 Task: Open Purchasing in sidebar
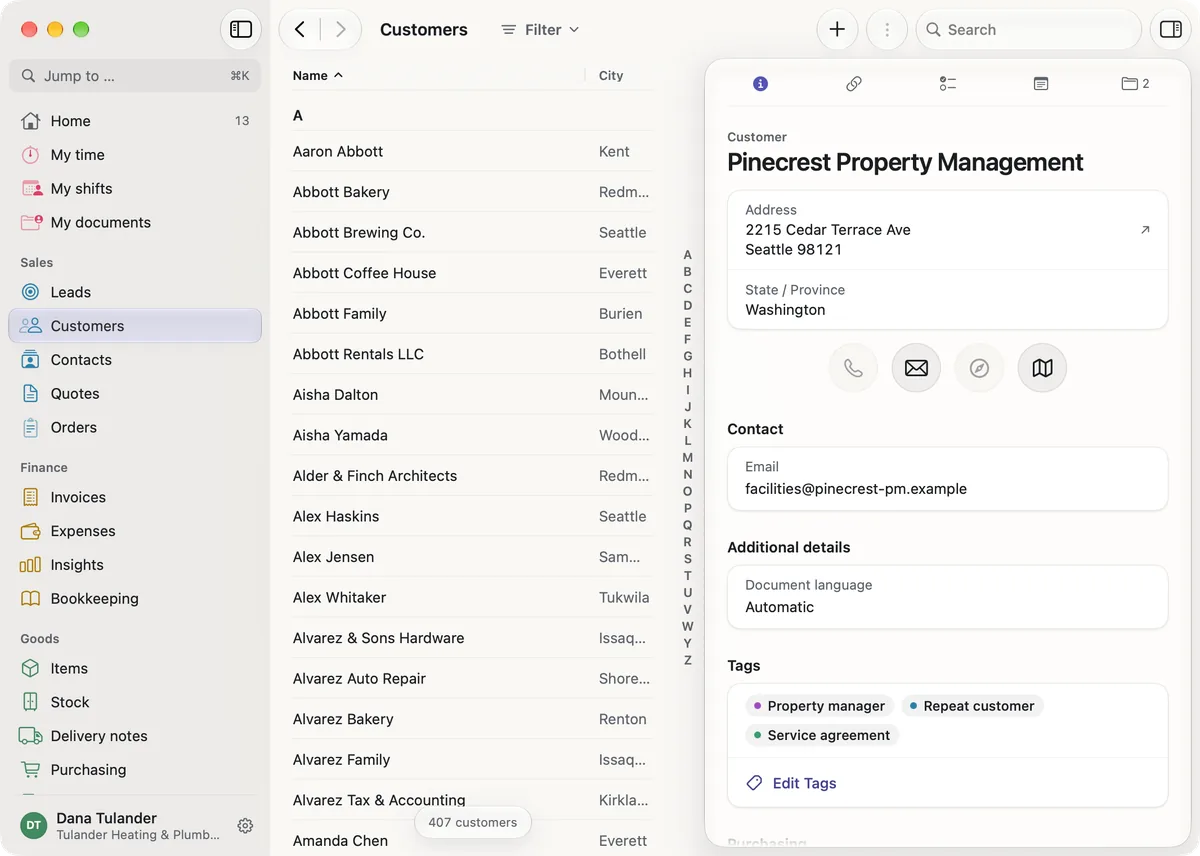(135, 770)
